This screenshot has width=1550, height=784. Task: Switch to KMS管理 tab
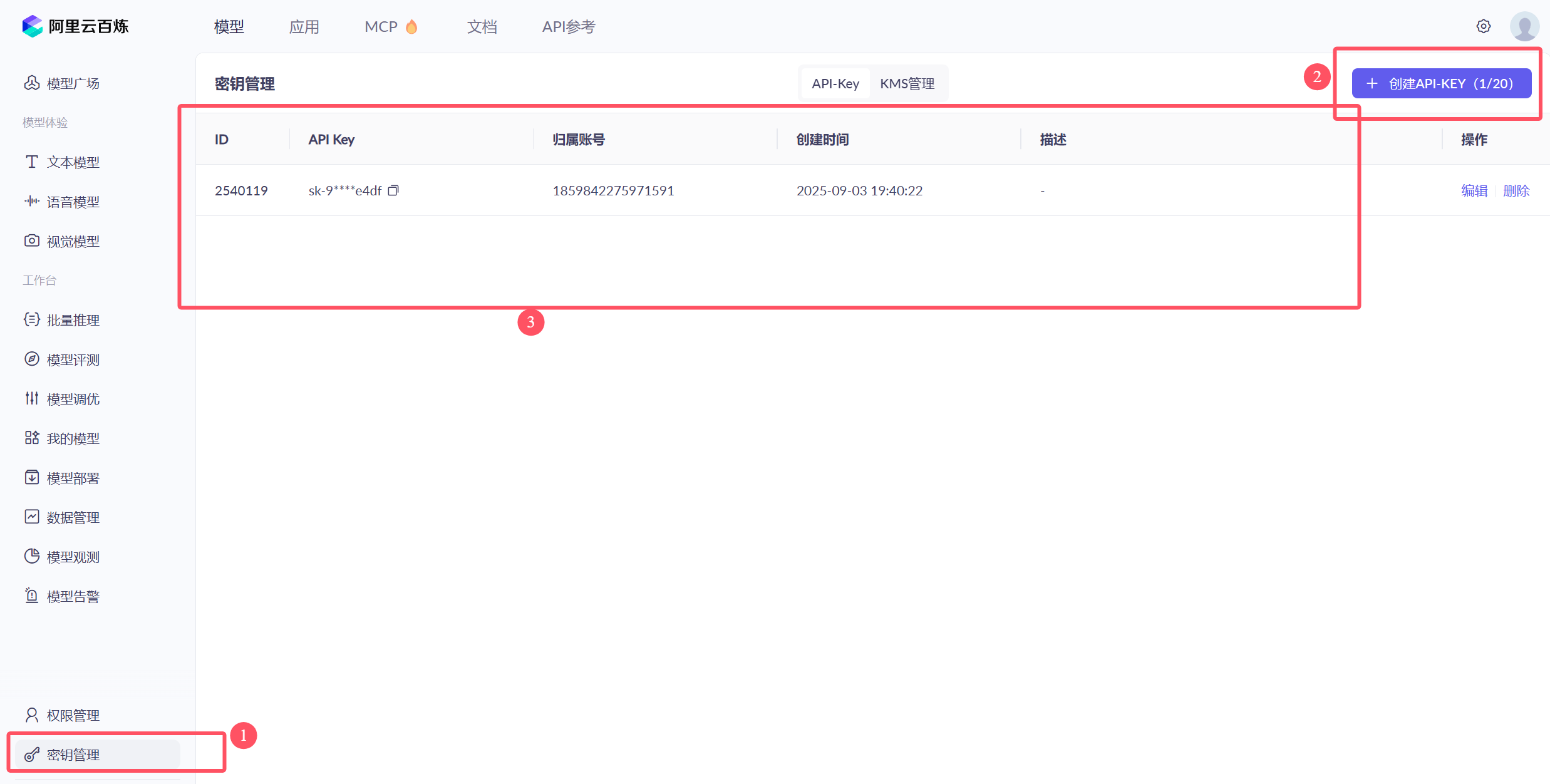(x=907, y=83)
